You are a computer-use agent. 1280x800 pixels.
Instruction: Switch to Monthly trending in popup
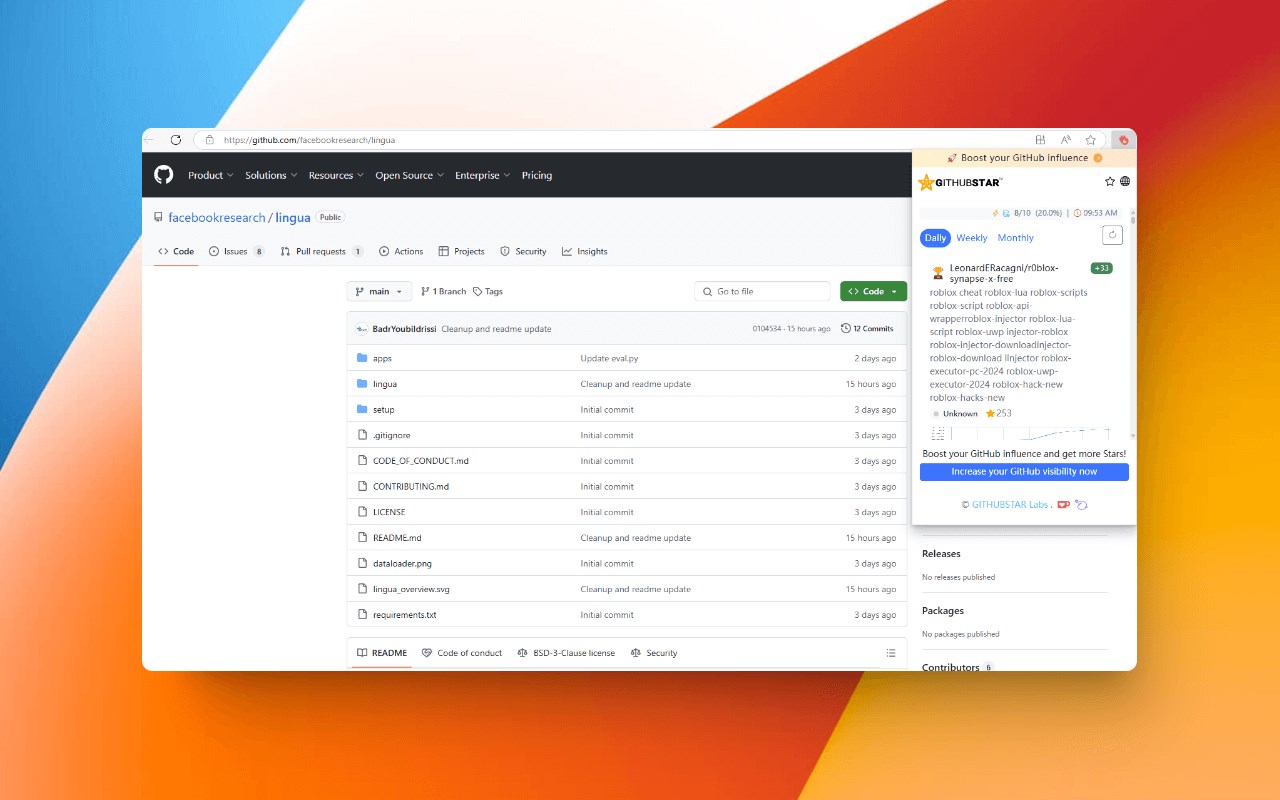click(x=1015, y=238)
